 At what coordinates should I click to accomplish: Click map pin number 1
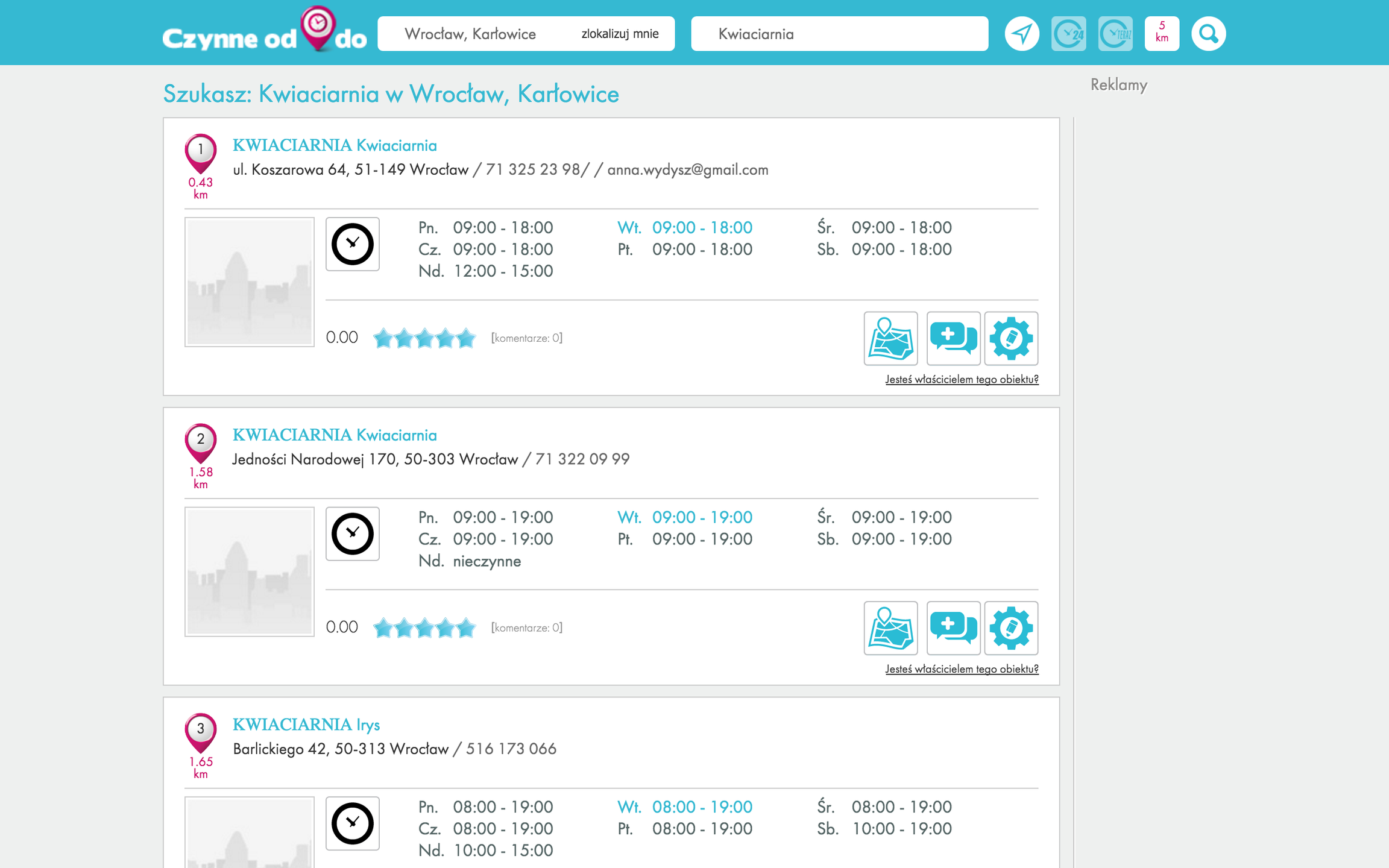tap(201, 153)
